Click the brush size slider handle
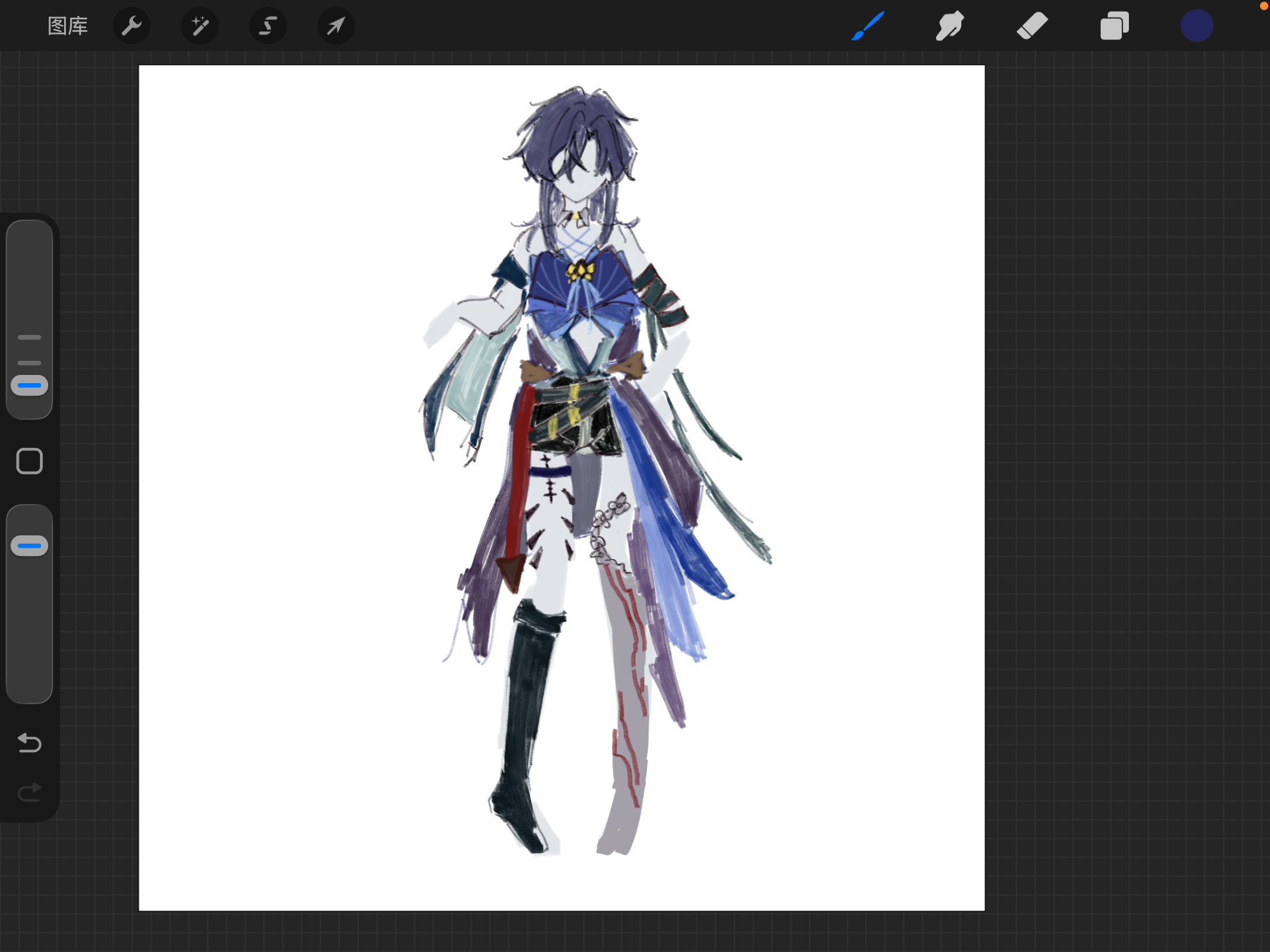The image size is (1270, 952). (29, 386)
